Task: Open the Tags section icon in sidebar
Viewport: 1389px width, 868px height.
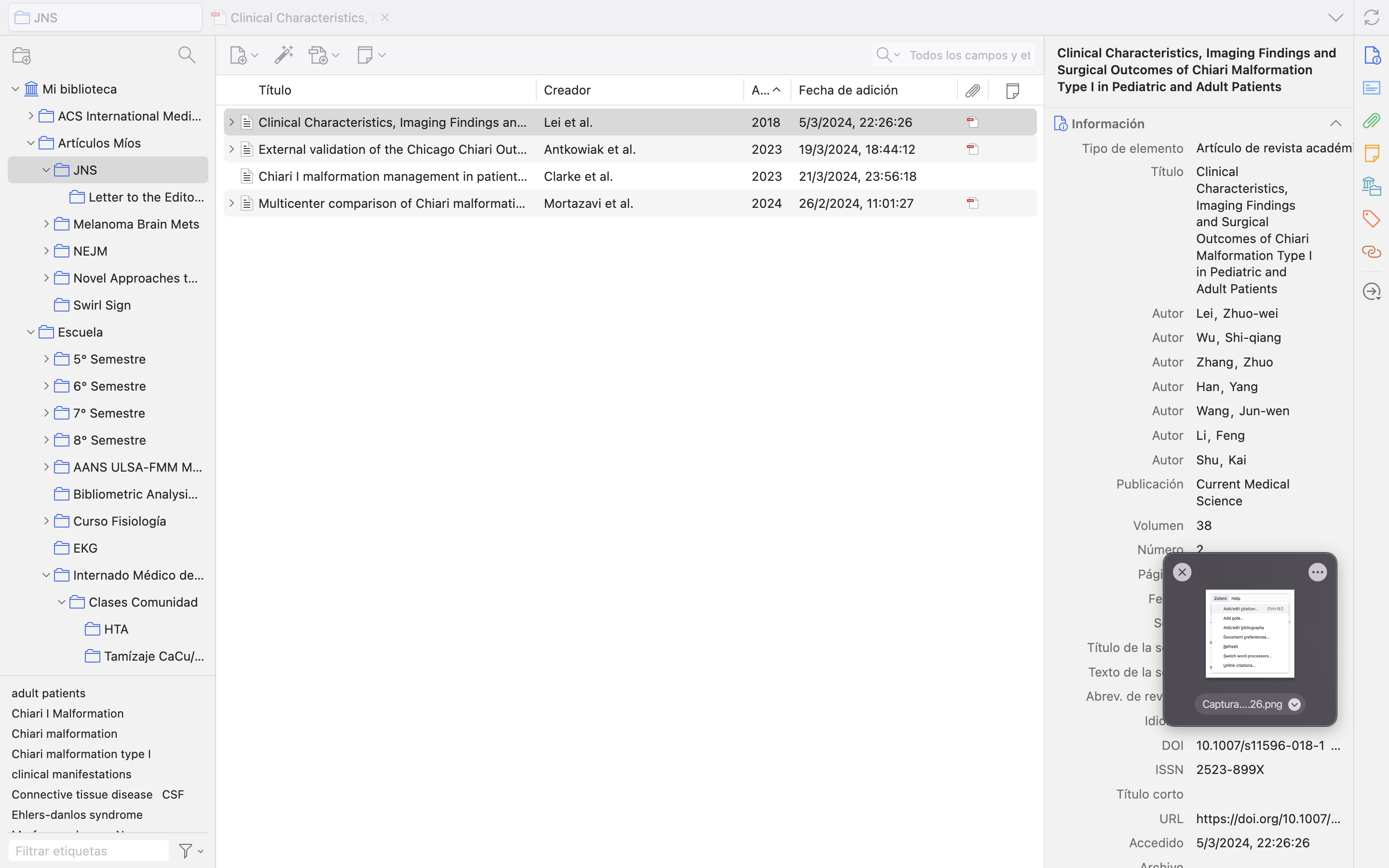Action: click(1371, 219)
